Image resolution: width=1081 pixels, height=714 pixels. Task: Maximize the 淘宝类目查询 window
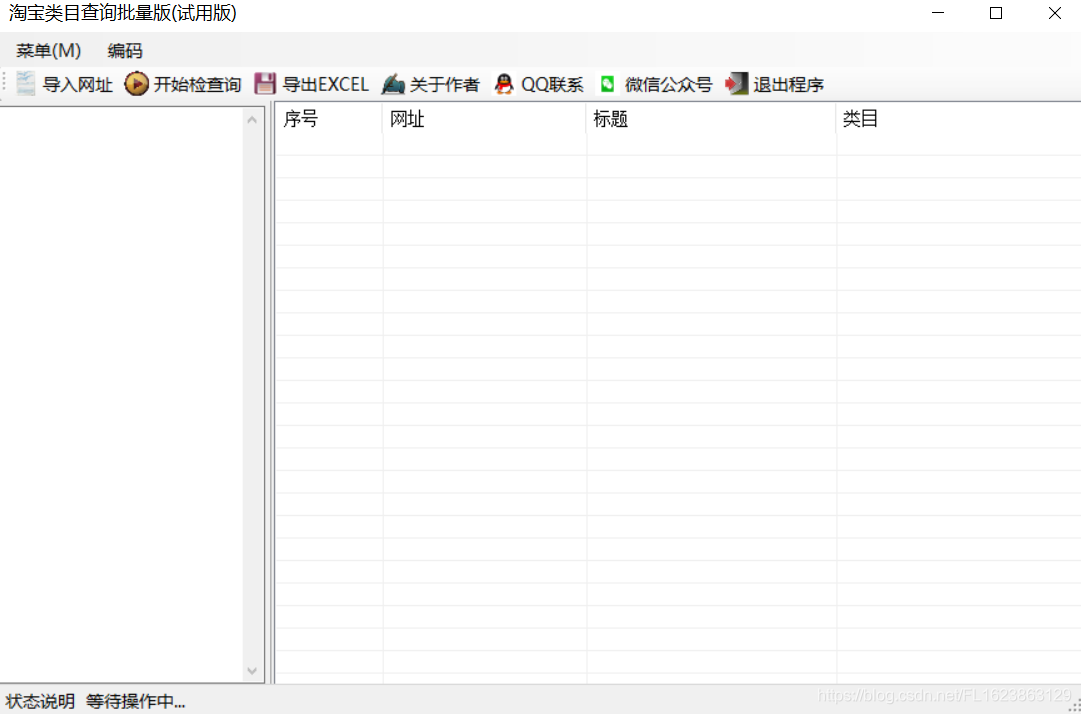[996, 13]
